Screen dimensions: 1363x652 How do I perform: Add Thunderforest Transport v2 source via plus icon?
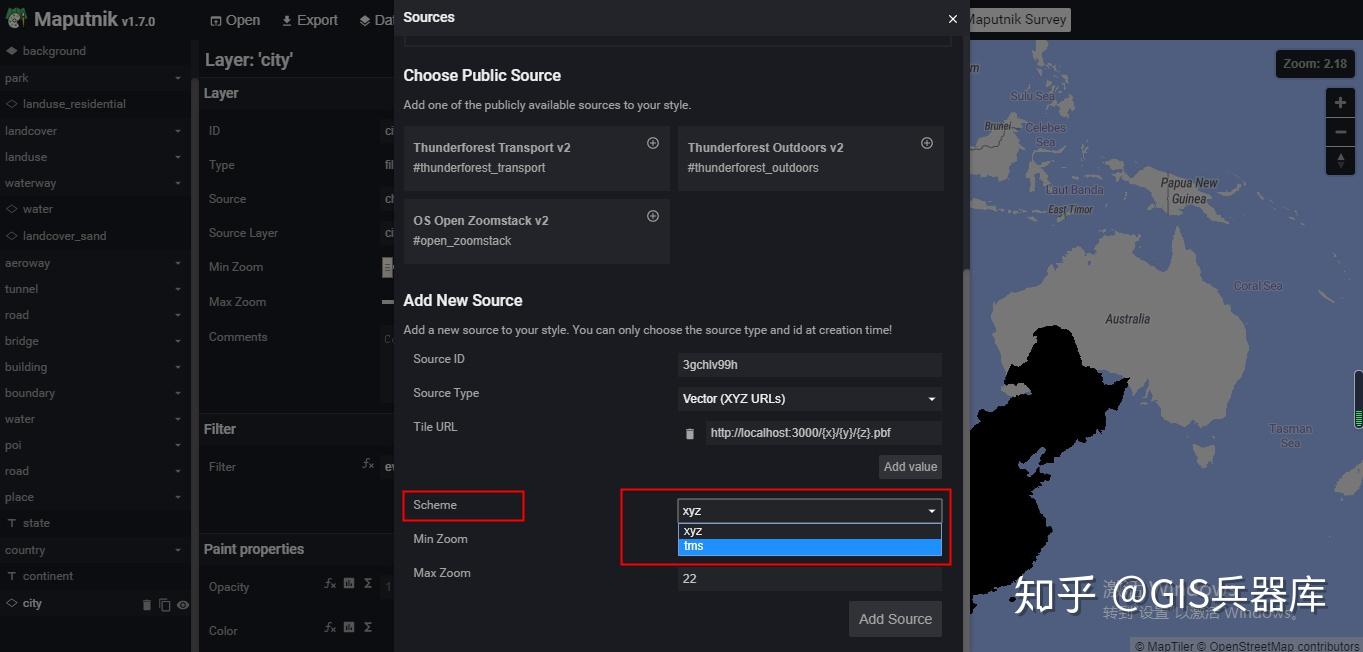pos(653,143)
